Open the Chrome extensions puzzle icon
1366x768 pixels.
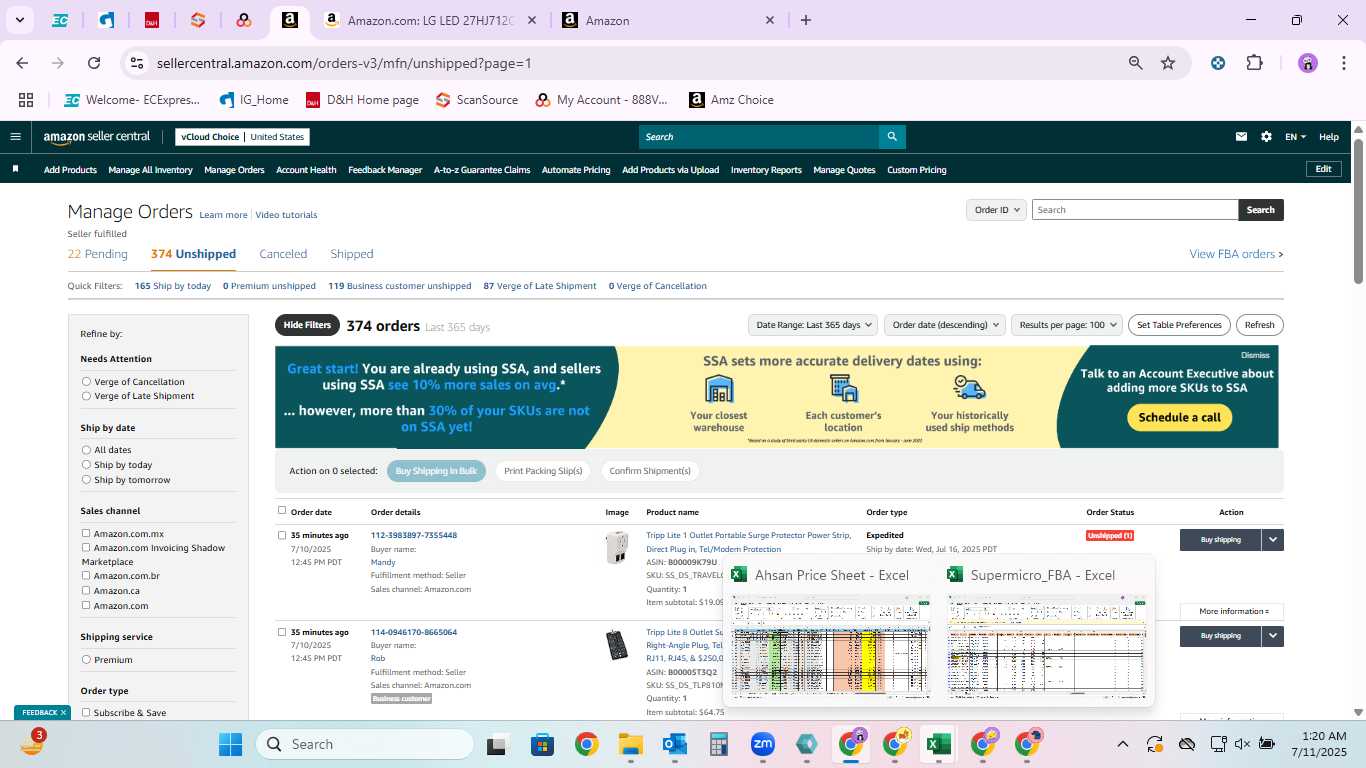(x=1254, y=63)
